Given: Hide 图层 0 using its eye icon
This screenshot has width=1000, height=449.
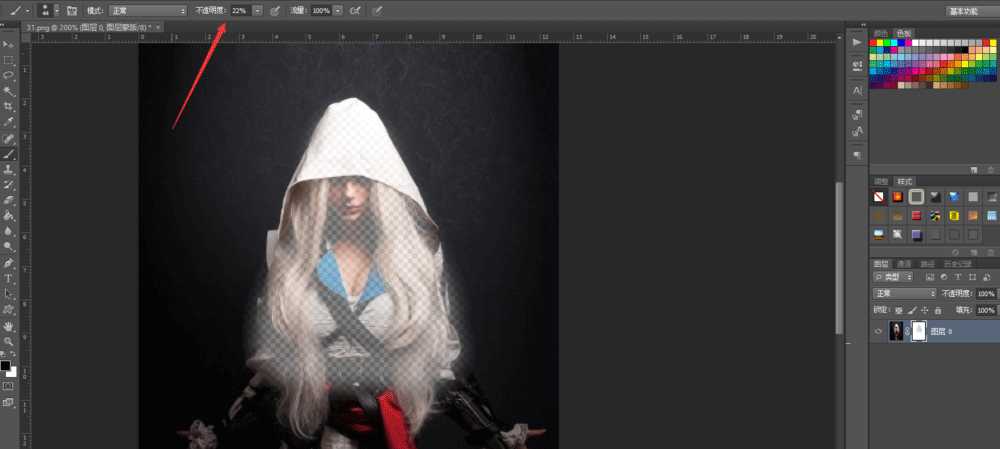Looking at the screenshot, I should tap(877, 331).
